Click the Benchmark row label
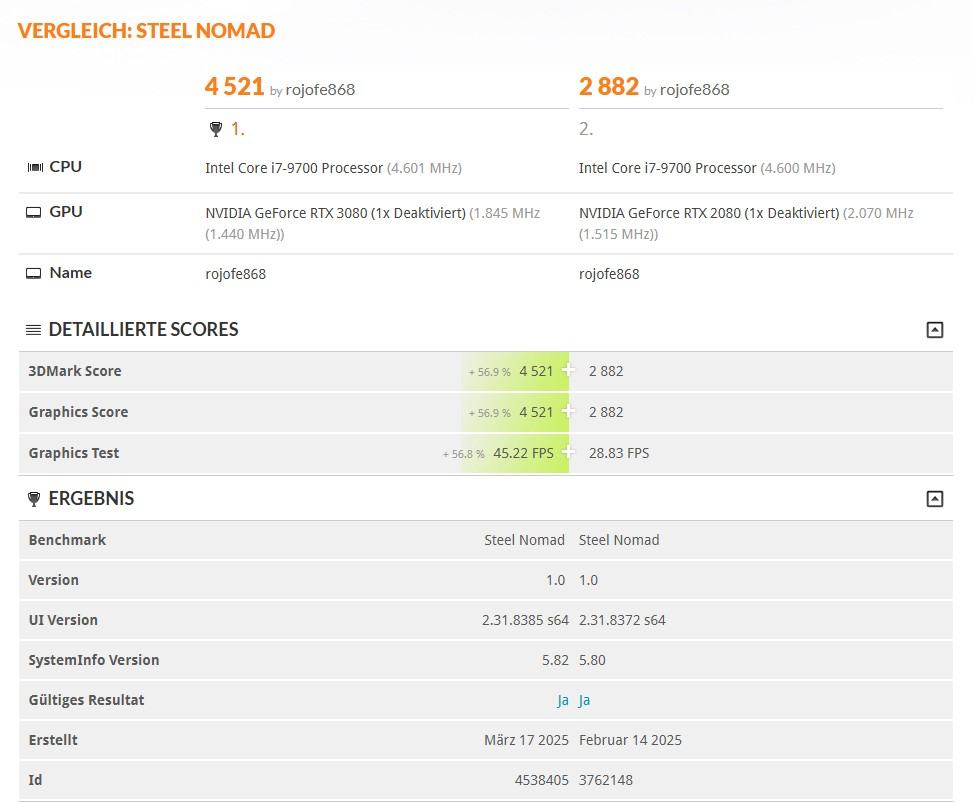 click(68, 540)
